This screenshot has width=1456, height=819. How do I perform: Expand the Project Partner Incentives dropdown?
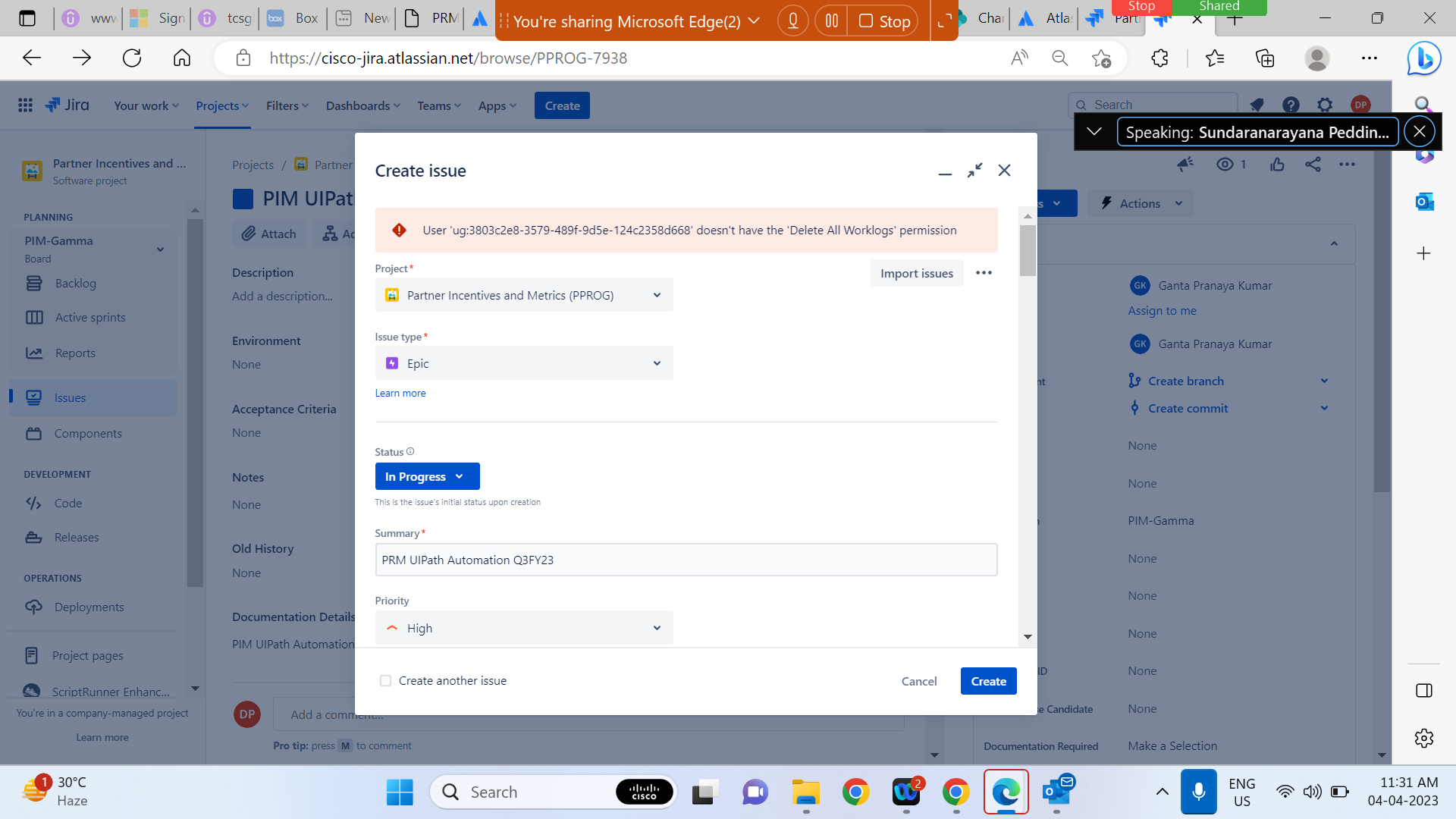(x=657, y=294)
